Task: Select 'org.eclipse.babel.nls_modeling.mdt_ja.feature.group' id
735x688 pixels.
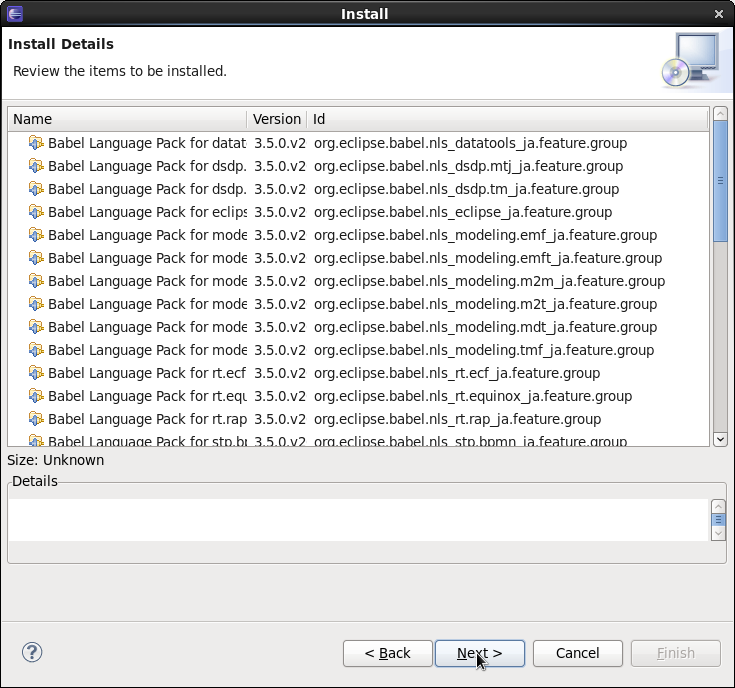Action: 485,327
